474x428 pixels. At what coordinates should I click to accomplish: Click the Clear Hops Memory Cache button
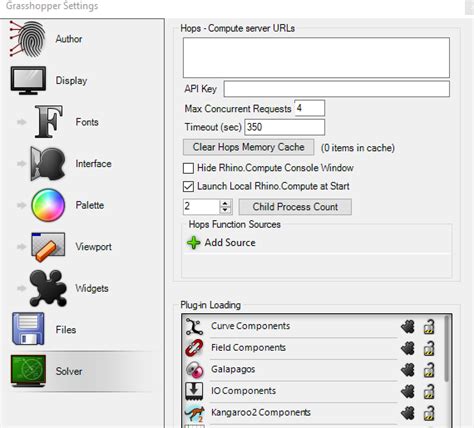click(248, 147)
